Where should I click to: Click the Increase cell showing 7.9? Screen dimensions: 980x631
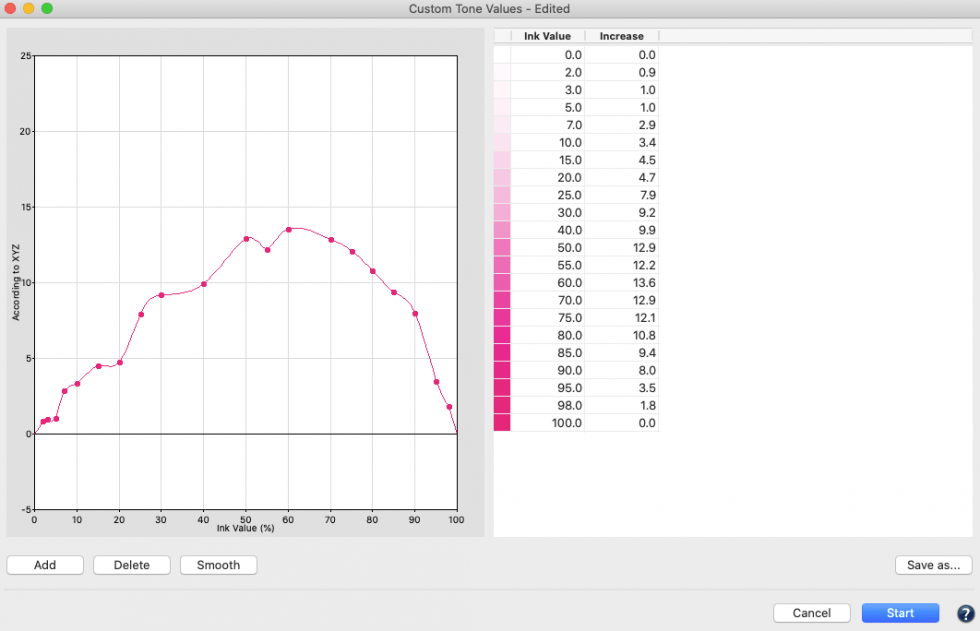(x=621, y=195)
